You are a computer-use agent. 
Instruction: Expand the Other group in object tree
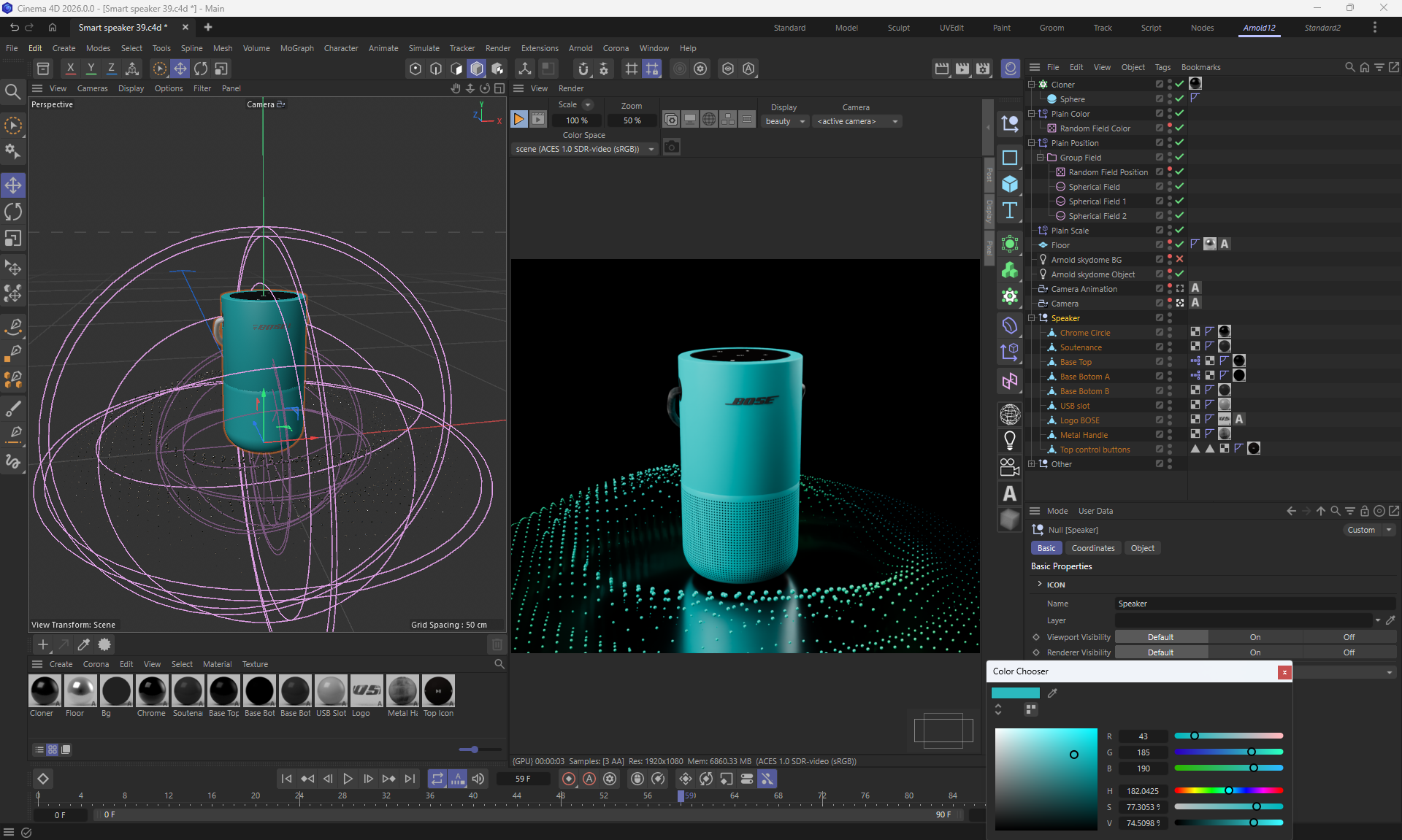[x=1032, y=463]
